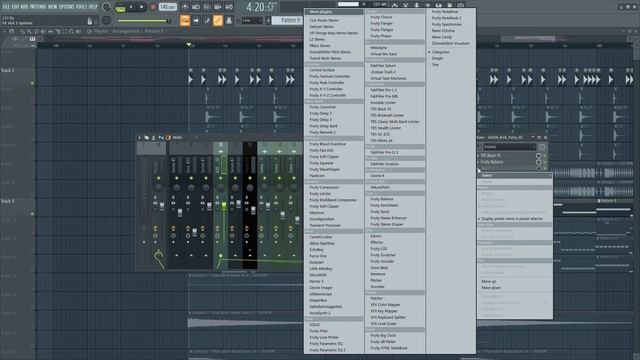Open the OPTIONS menu
This screenshot has height=360, width=640.
point(67,7)
